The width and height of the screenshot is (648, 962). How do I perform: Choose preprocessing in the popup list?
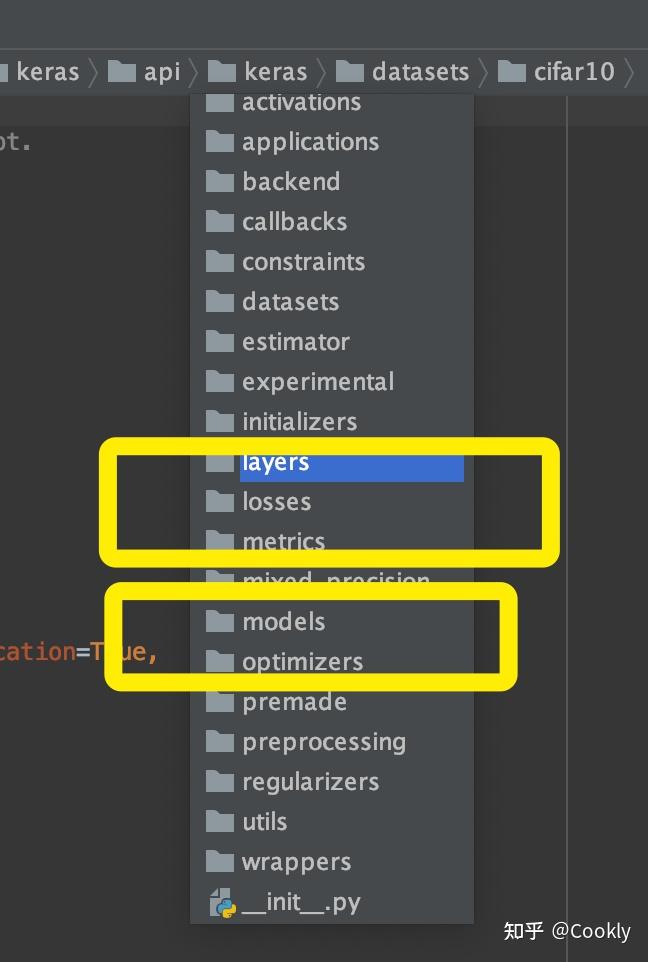(x=332, y=742)
